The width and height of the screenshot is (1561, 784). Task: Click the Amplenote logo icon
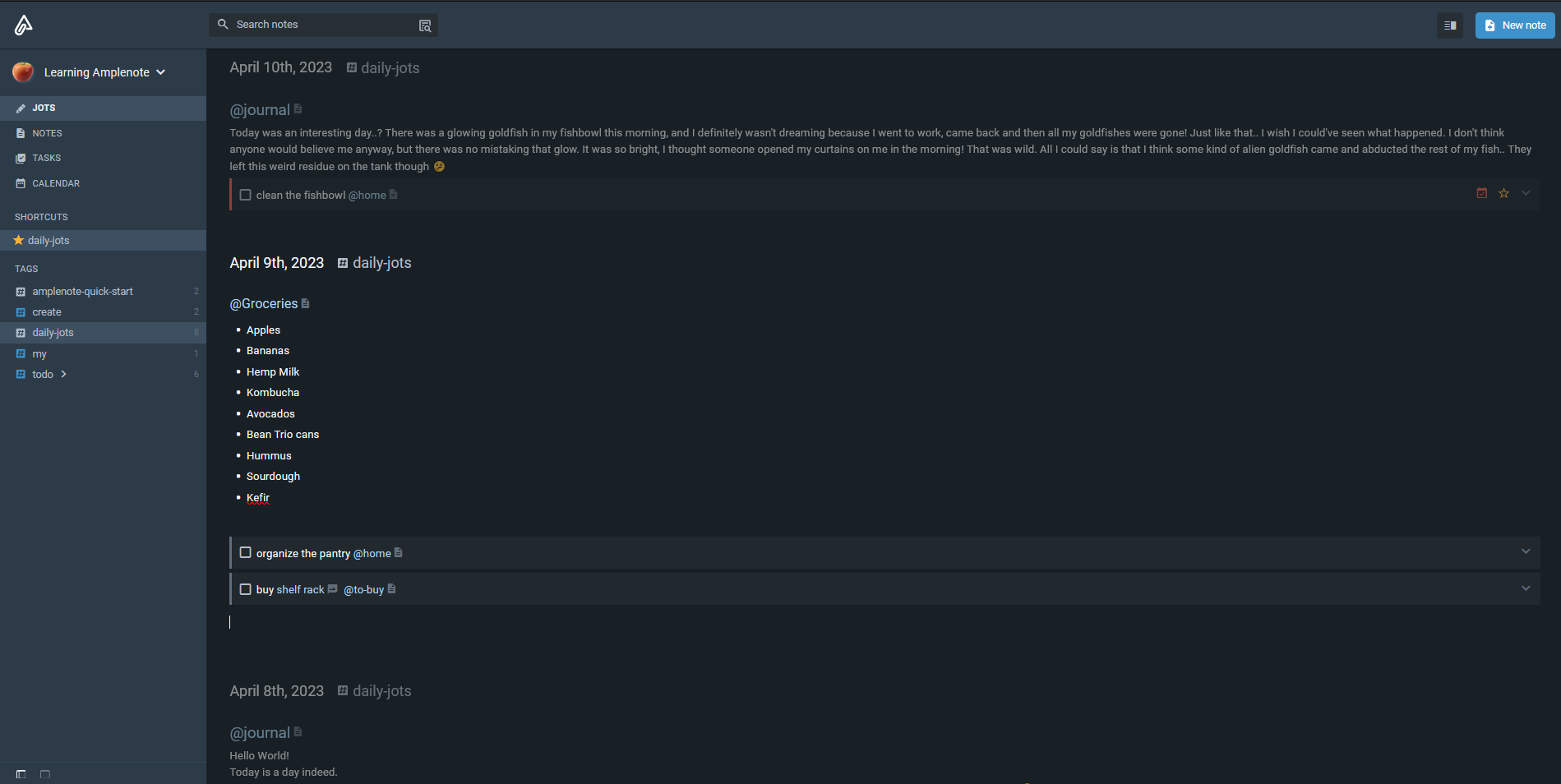tap(23, 25)
